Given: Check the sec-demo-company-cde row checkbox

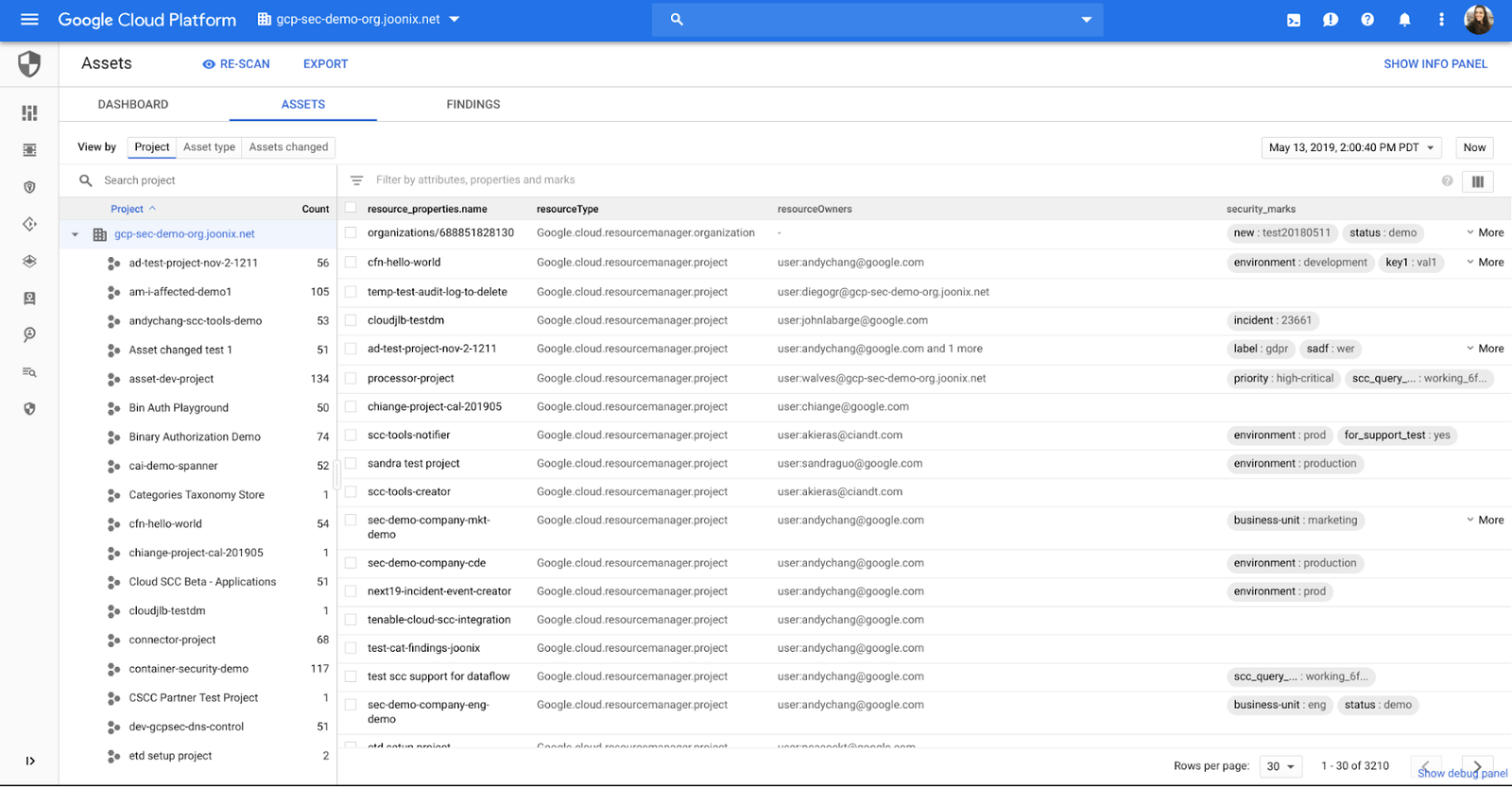Looking at the screenshot, I should tap(352, 562).
